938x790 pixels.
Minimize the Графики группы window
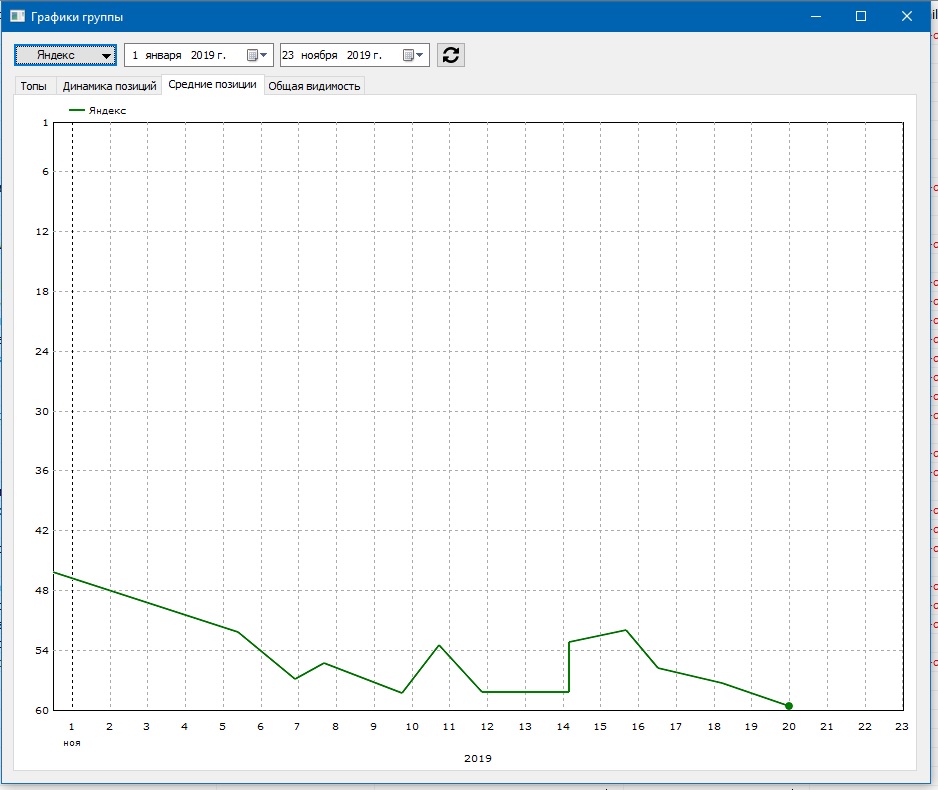click(x=815, y=17)
